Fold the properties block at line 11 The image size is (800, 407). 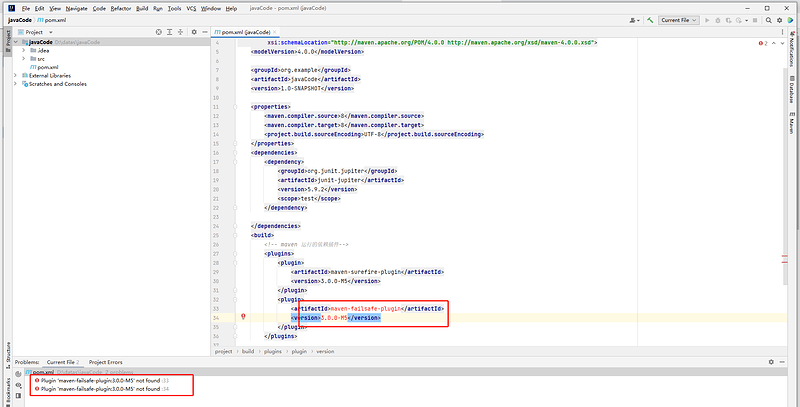tap(235, 107)
